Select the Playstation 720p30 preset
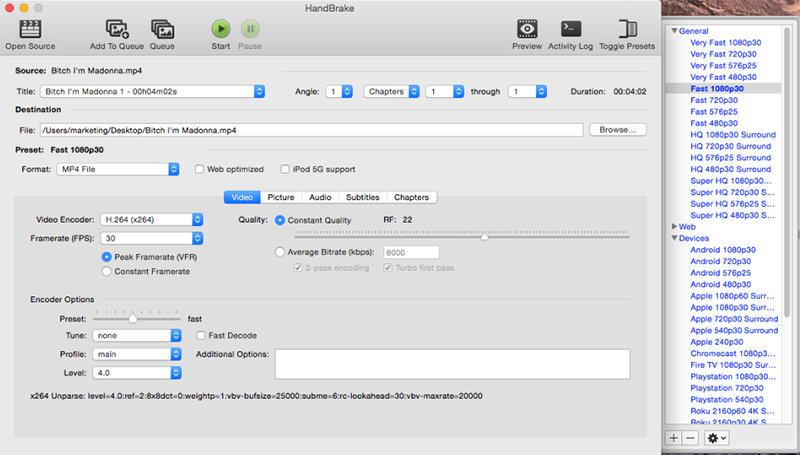The width and height of the screenshot is (800, 455). click(727, 388)
